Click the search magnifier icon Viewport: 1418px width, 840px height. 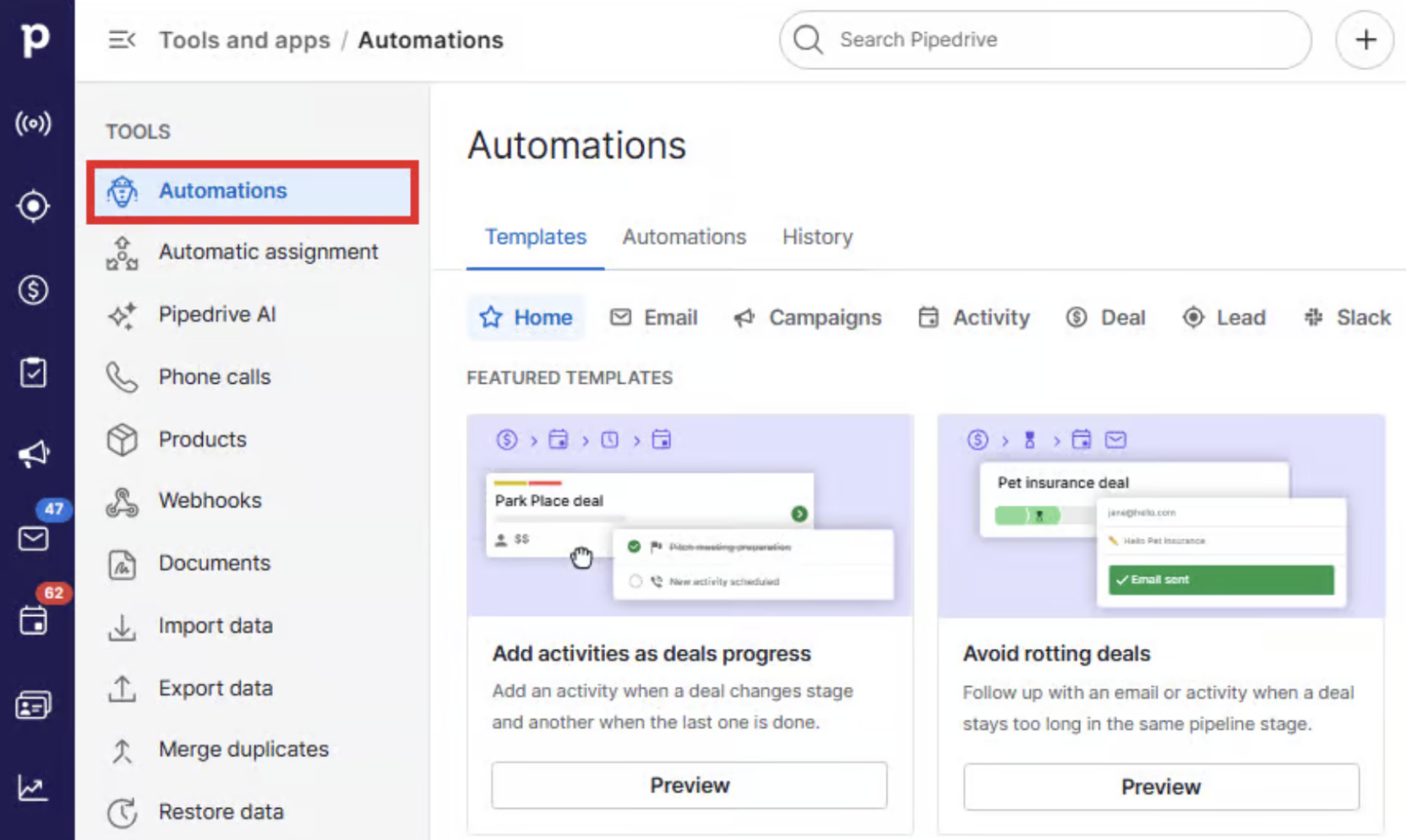808,40
